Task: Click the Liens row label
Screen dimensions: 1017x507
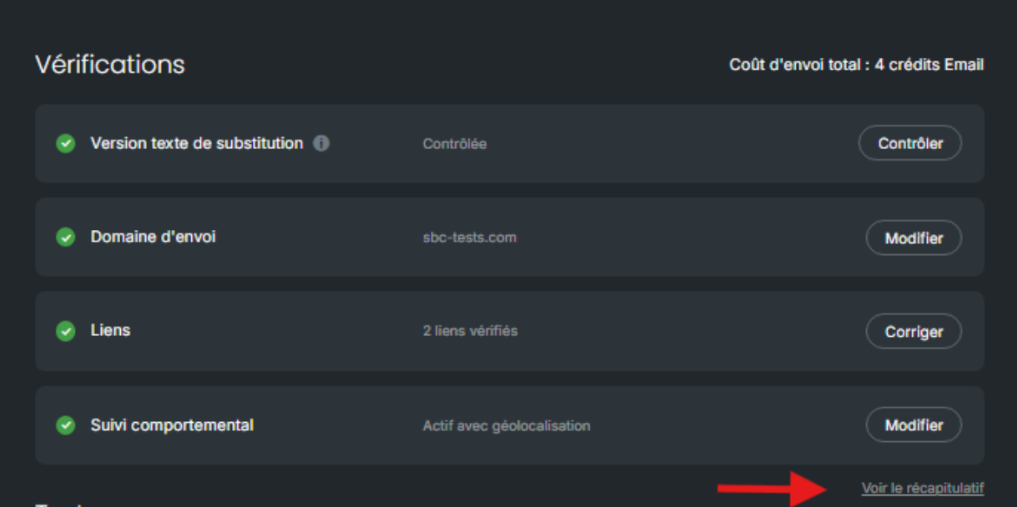Action: [x=110, y=330]
